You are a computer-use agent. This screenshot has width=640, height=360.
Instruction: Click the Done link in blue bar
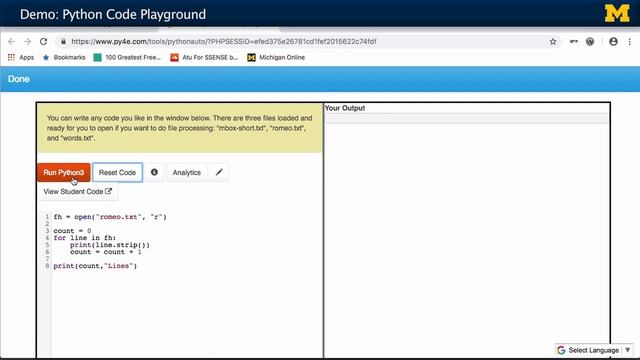click(x=18, y=79)
